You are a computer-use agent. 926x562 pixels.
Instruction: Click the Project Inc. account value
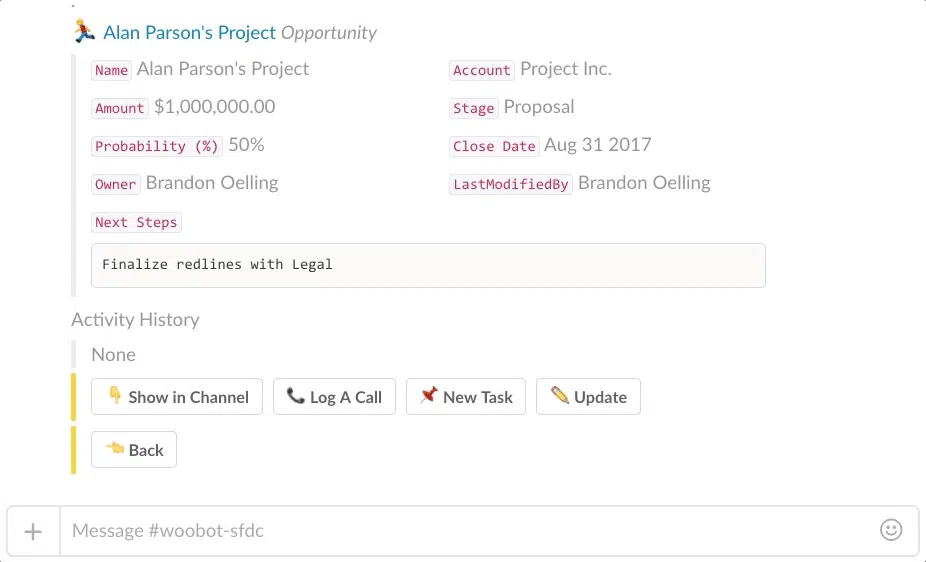click(565, 69)
